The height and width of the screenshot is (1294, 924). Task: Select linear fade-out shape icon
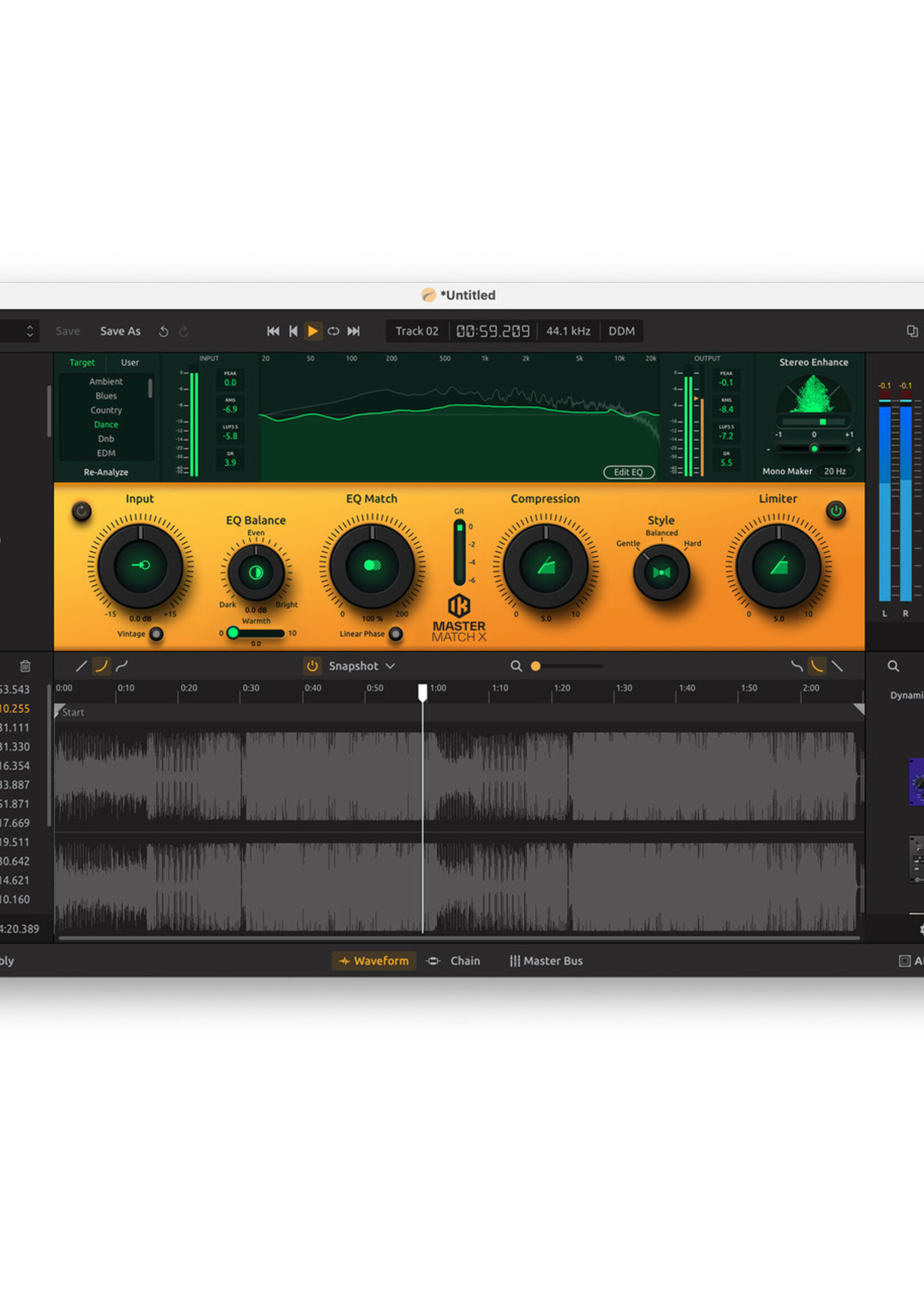pos(837,666)
